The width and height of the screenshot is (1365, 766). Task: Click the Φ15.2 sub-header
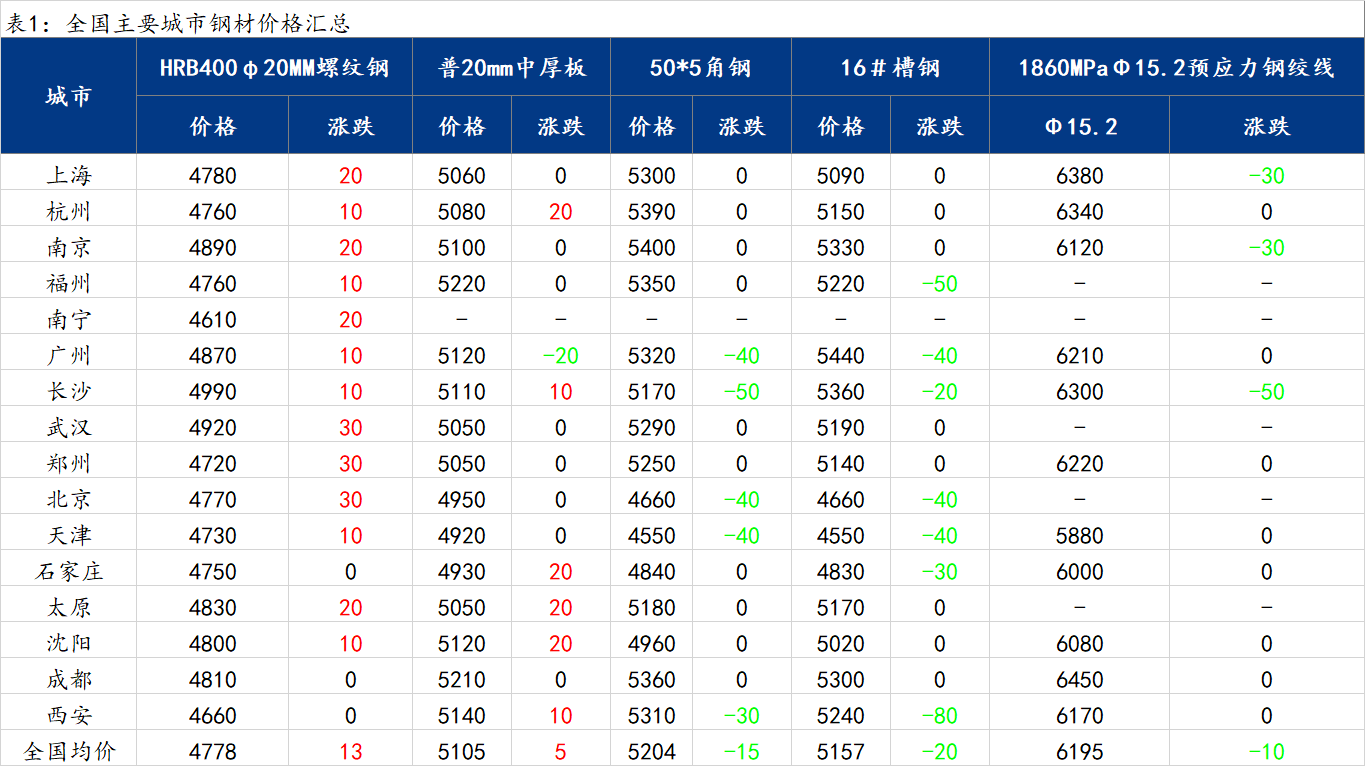click(x=1080, y=126)
